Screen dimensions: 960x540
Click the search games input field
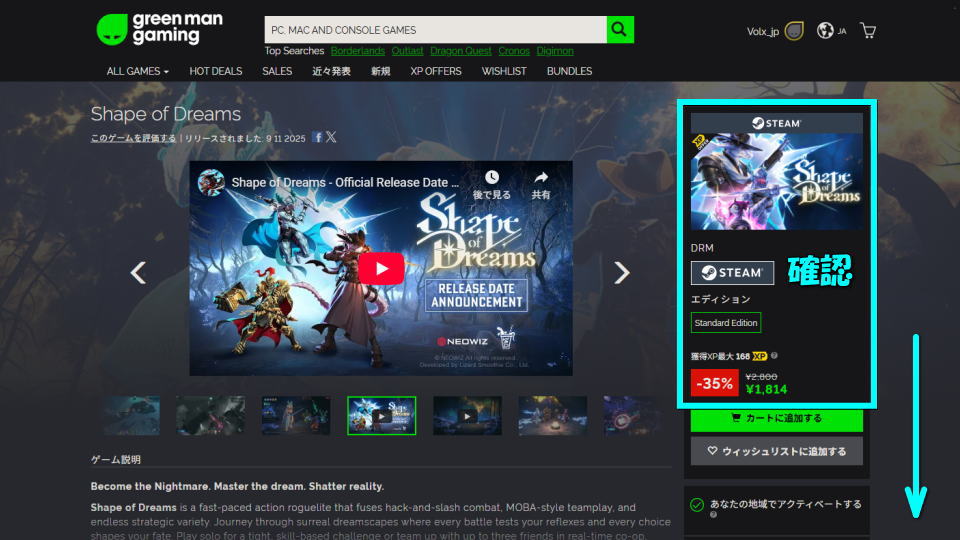pyautogui.click(x=435, y=29)
